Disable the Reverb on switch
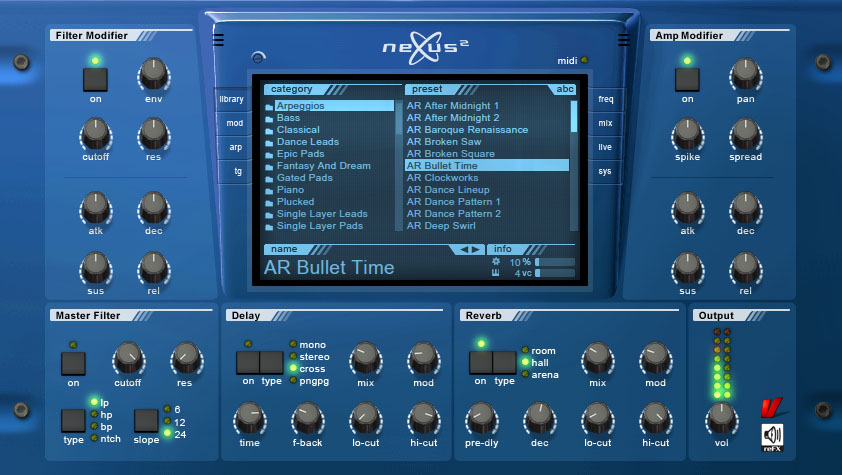The image size is (842, 475). 481,362
